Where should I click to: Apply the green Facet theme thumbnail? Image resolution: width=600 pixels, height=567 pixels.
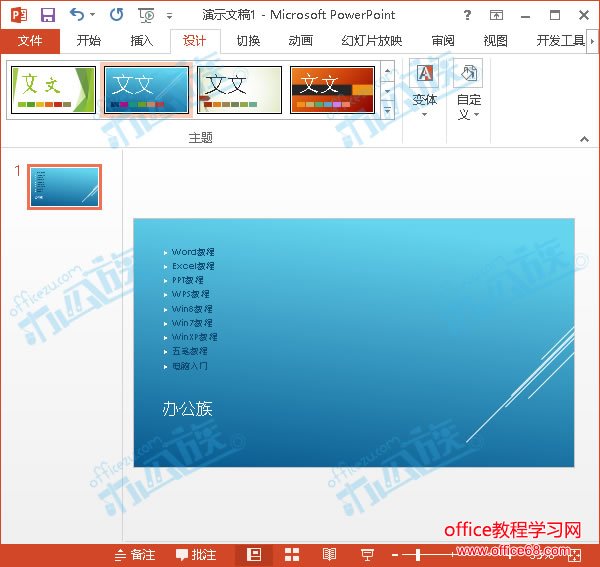point(53,90)
